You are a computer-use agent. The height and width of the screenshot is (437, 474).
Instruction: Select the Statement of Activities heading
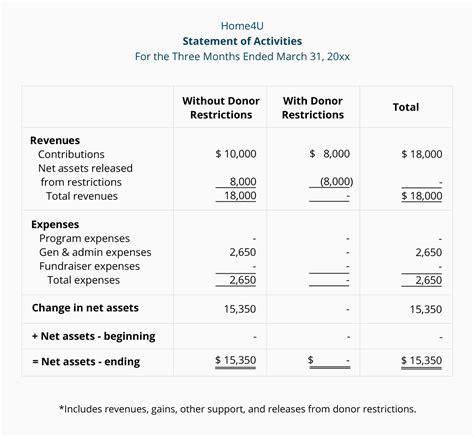click(242, 41)
